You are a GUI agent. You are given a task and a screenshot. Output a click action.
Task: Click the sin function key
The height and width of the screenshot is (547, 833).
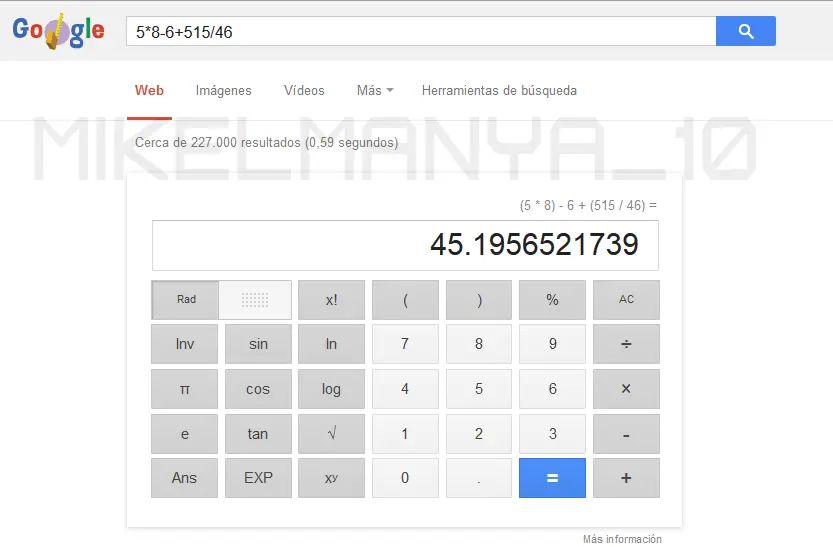pos(258,344)
